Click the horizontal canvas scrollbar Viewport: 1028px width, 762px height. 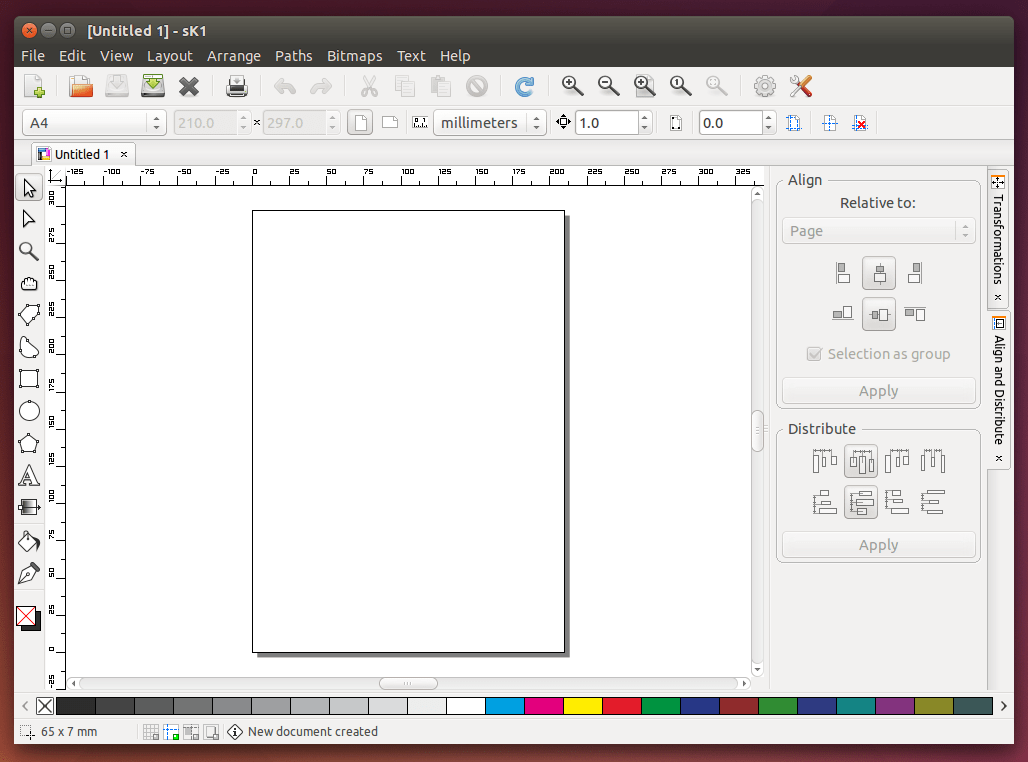point(408,682)
